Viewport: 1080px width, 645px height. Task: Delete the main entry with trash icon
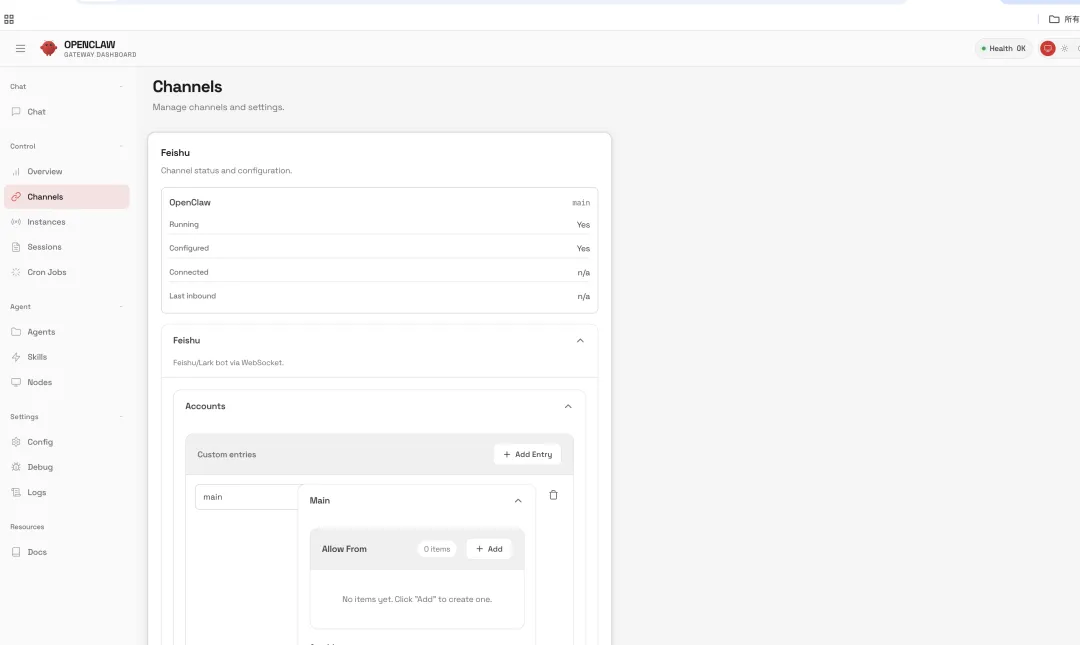click(553, 495)
